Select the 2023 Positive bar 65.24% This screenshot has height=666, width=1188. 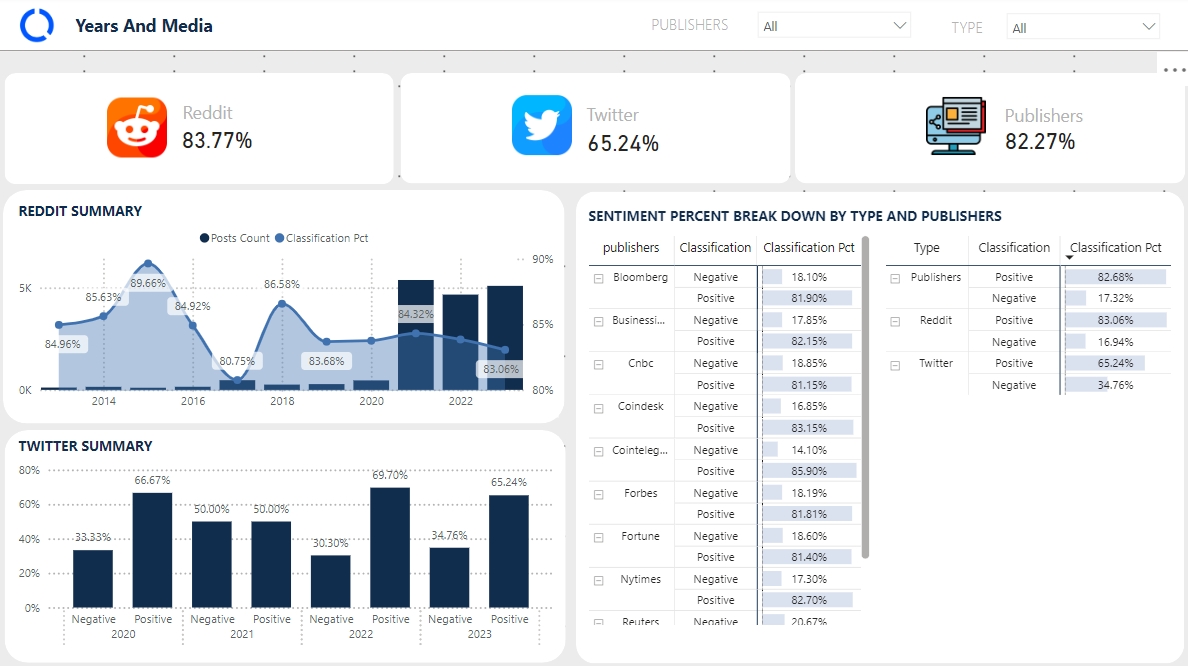click(509, 552)
